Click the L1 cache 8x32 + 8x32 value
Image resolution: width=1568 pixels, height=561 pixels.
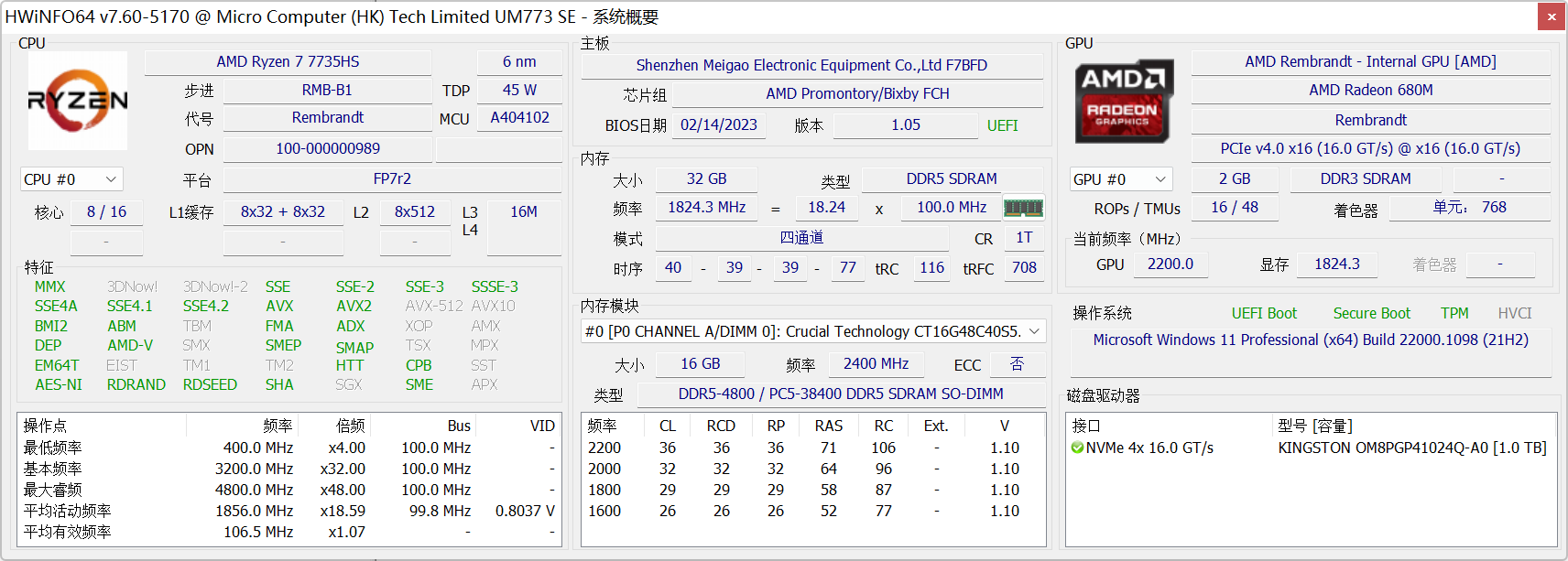coord(283,211)
